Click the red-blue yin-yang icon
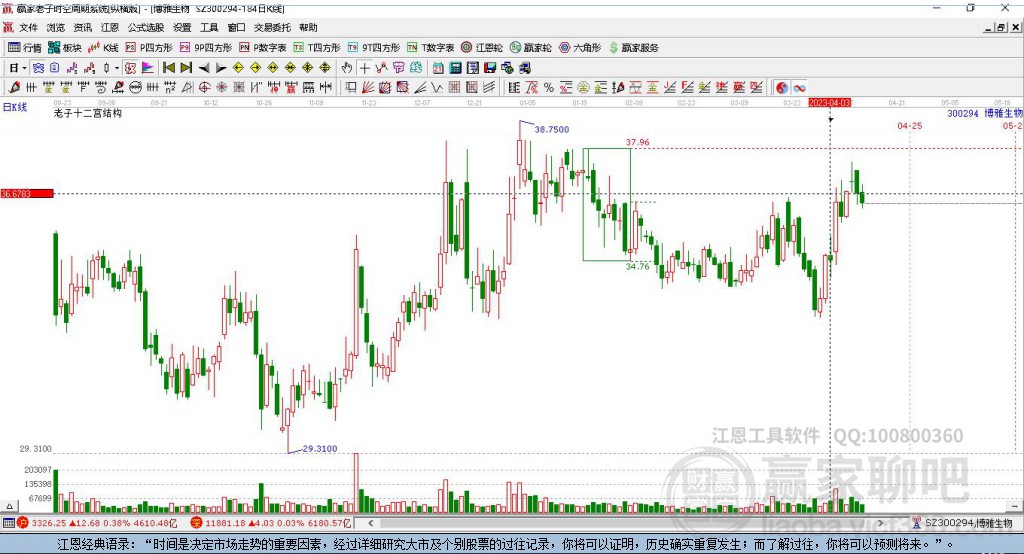Viewport: 1024px width, 554px height. tap(782, 88)
